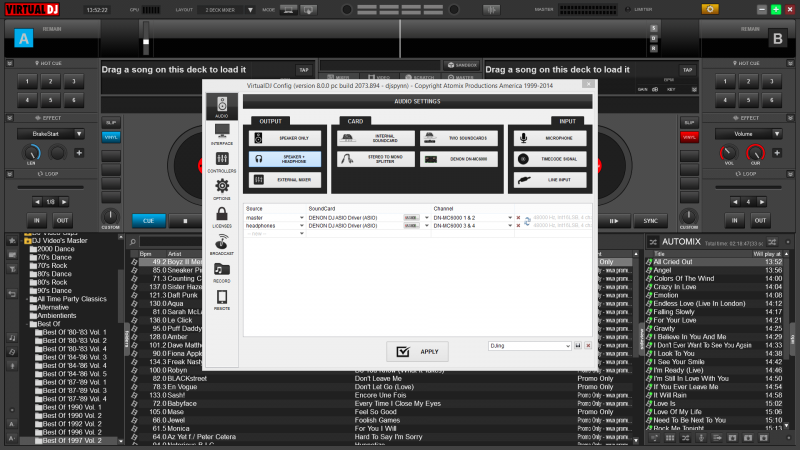Open the Licenses padlock section
Screen dimensions: 800x450
click(221, 217)
